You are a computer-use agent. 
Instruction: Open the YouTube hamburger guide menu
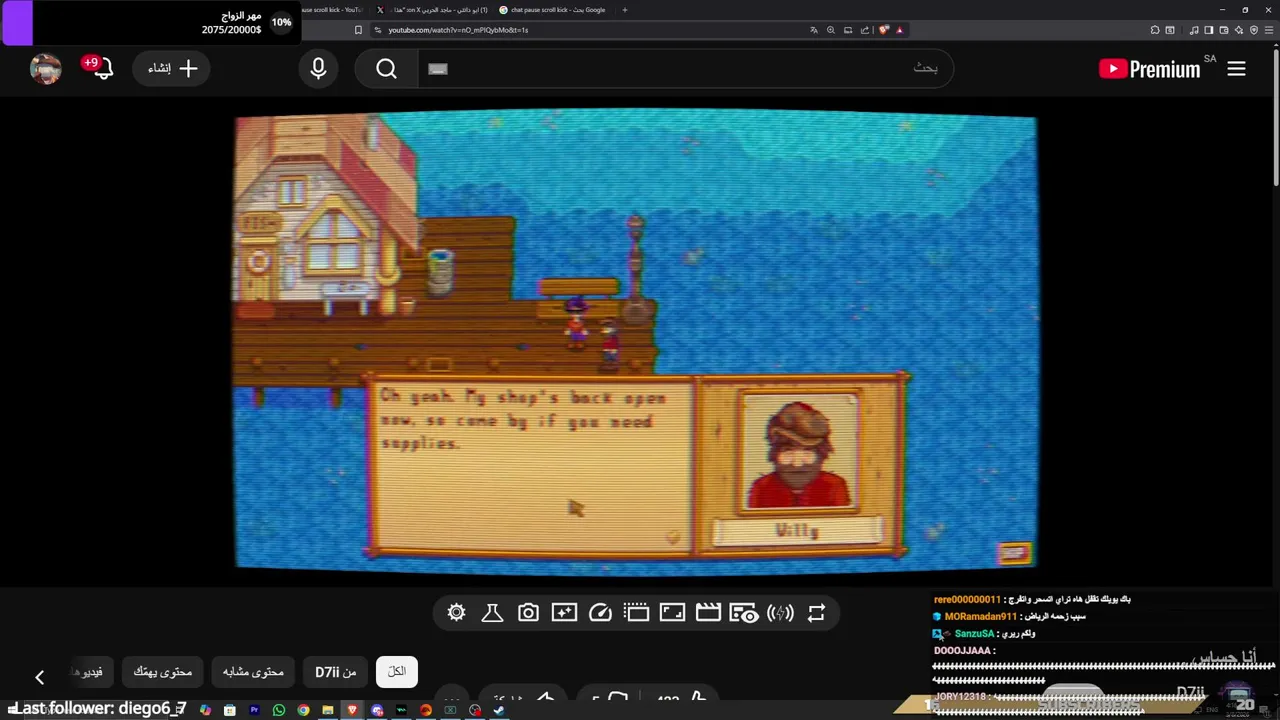1236,69
